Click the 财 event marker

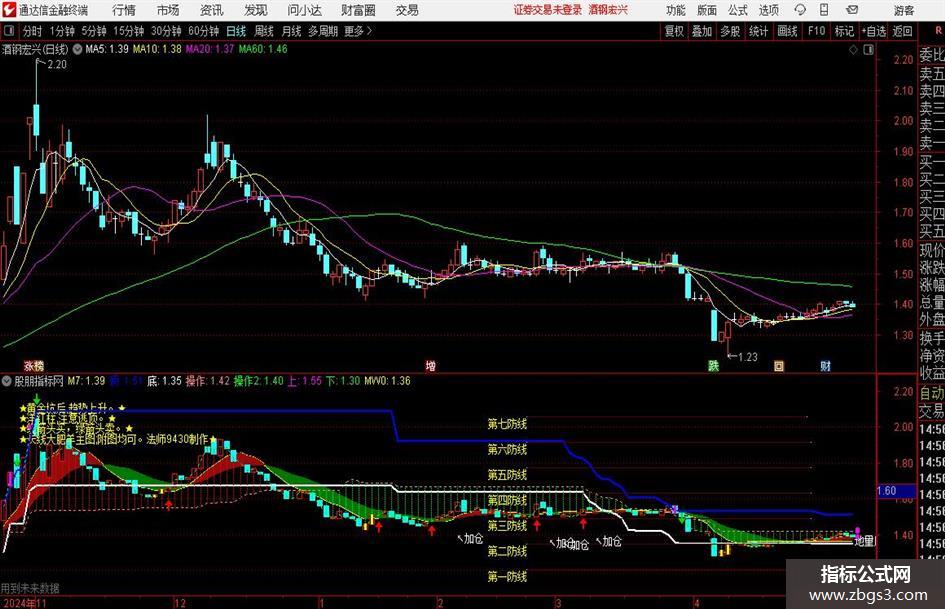pos(826,365)
